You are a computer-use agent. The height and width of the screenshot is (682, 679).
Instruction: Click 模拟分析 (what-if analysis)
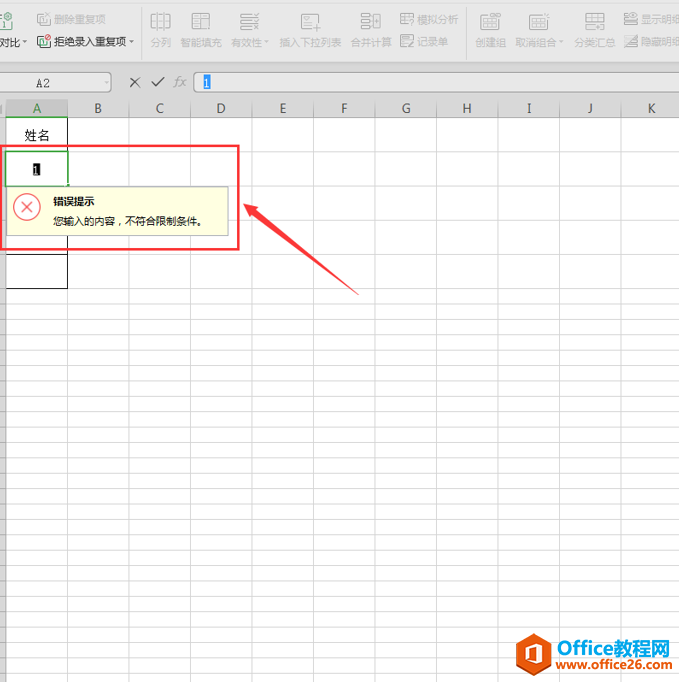[x=429, y=19]
